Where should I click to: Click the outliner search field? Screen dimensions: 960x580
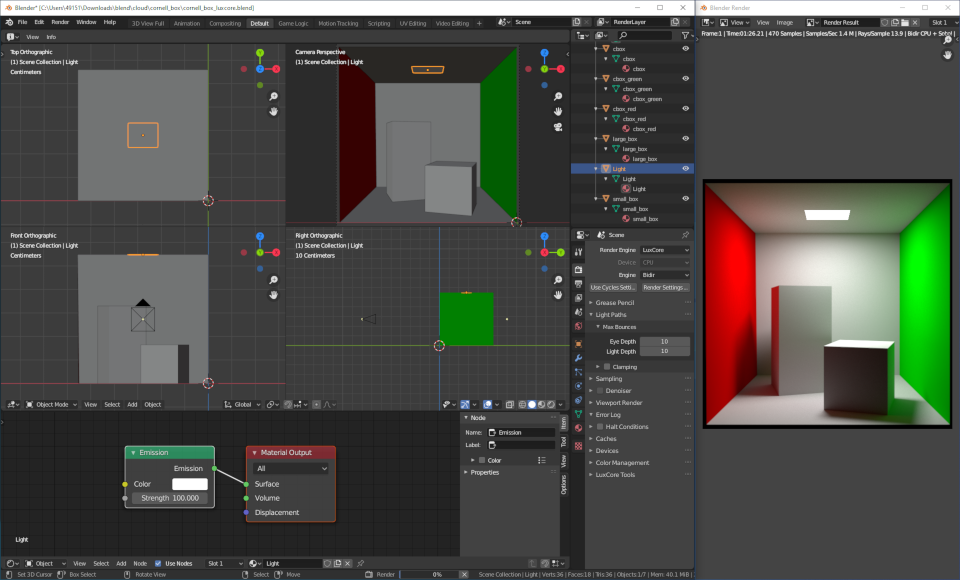coord(645,36)
